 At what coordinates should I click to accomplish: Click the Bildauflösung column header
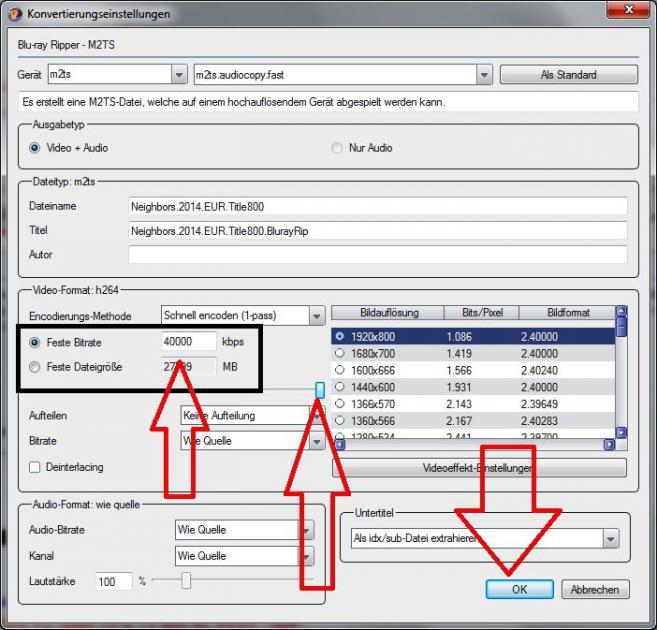(x=388, y=312)
